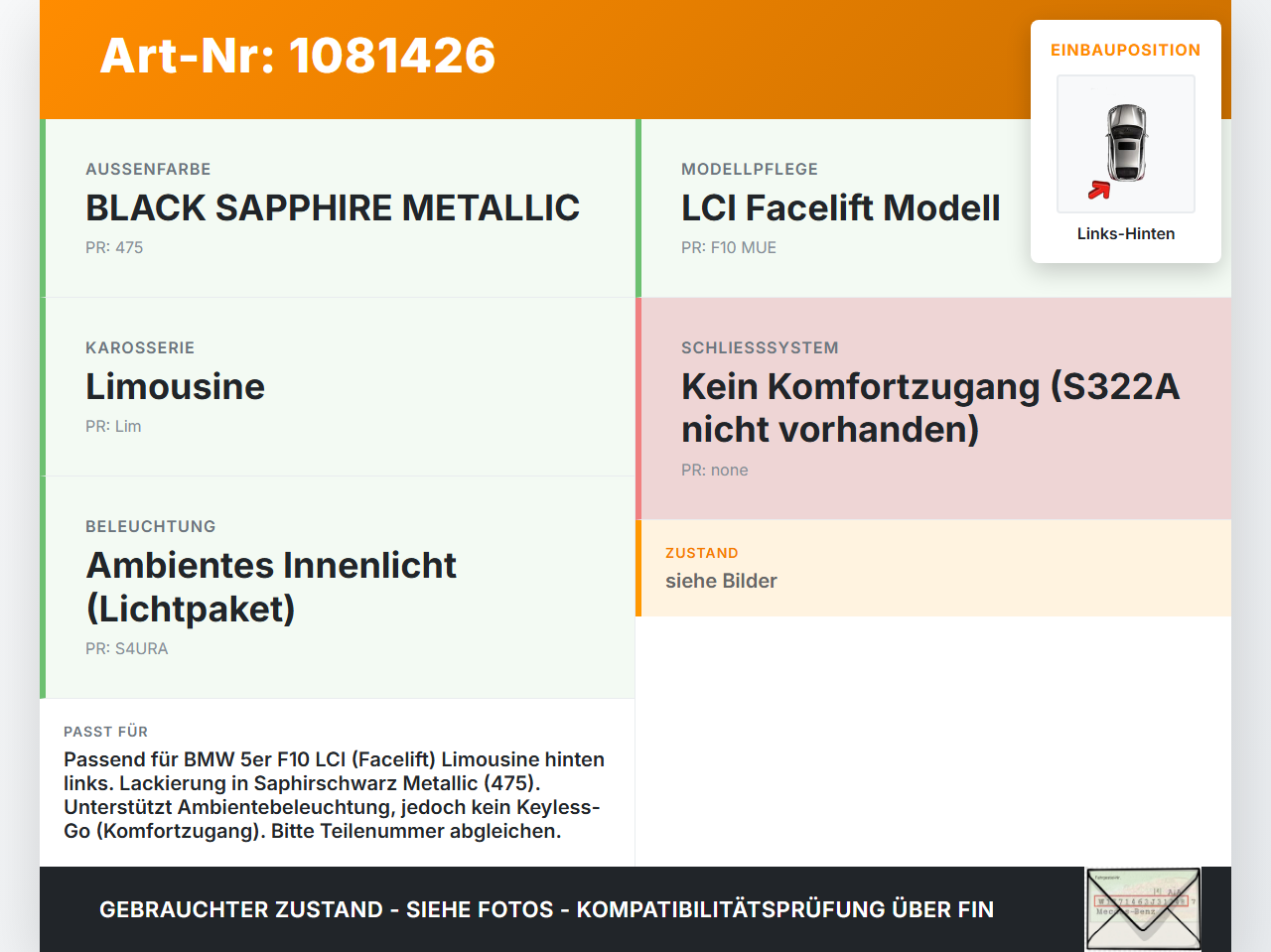
Task: Select the Links-Hinten caption
Action: (1126, 233)
